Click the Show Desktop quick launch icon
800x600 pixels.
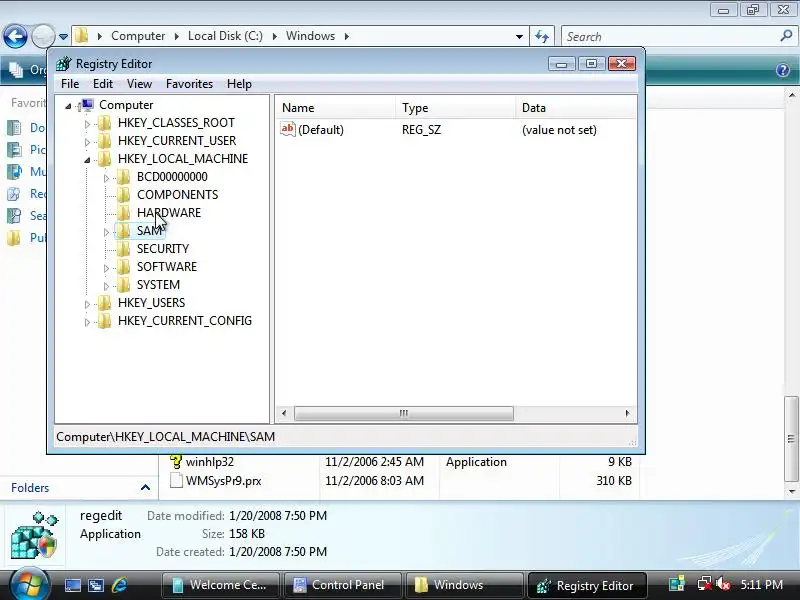coord(72,585)
